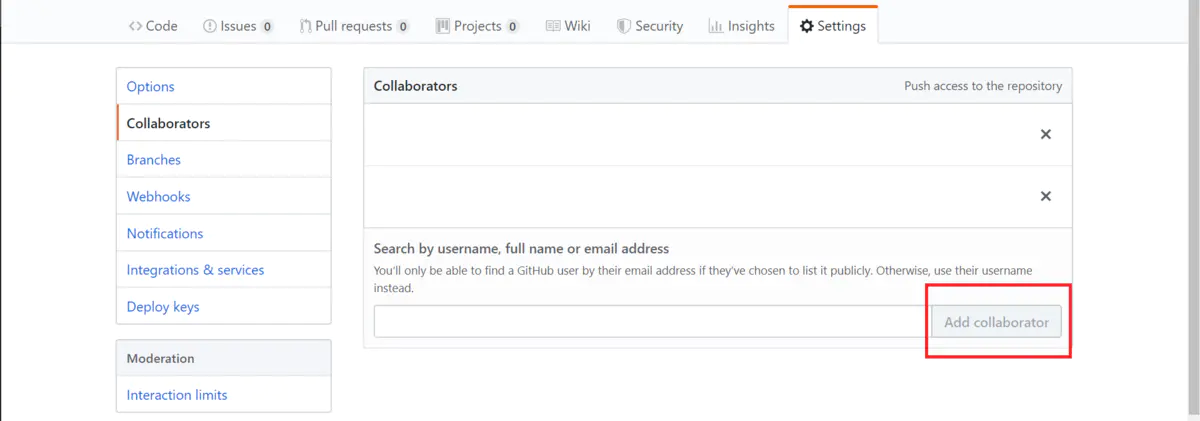Open Integrations & services page
Screen dimensions: 1200x421
(196, 270)
